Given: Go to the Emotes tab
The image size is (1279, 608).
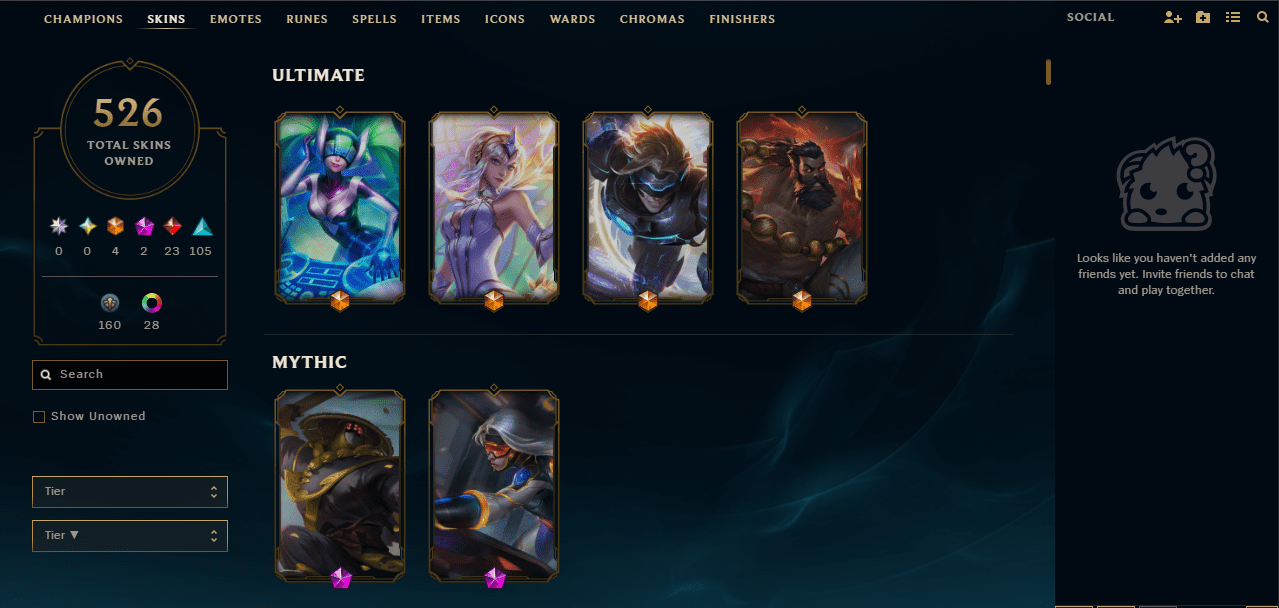Looking at the screenshot, I should 236,19.
